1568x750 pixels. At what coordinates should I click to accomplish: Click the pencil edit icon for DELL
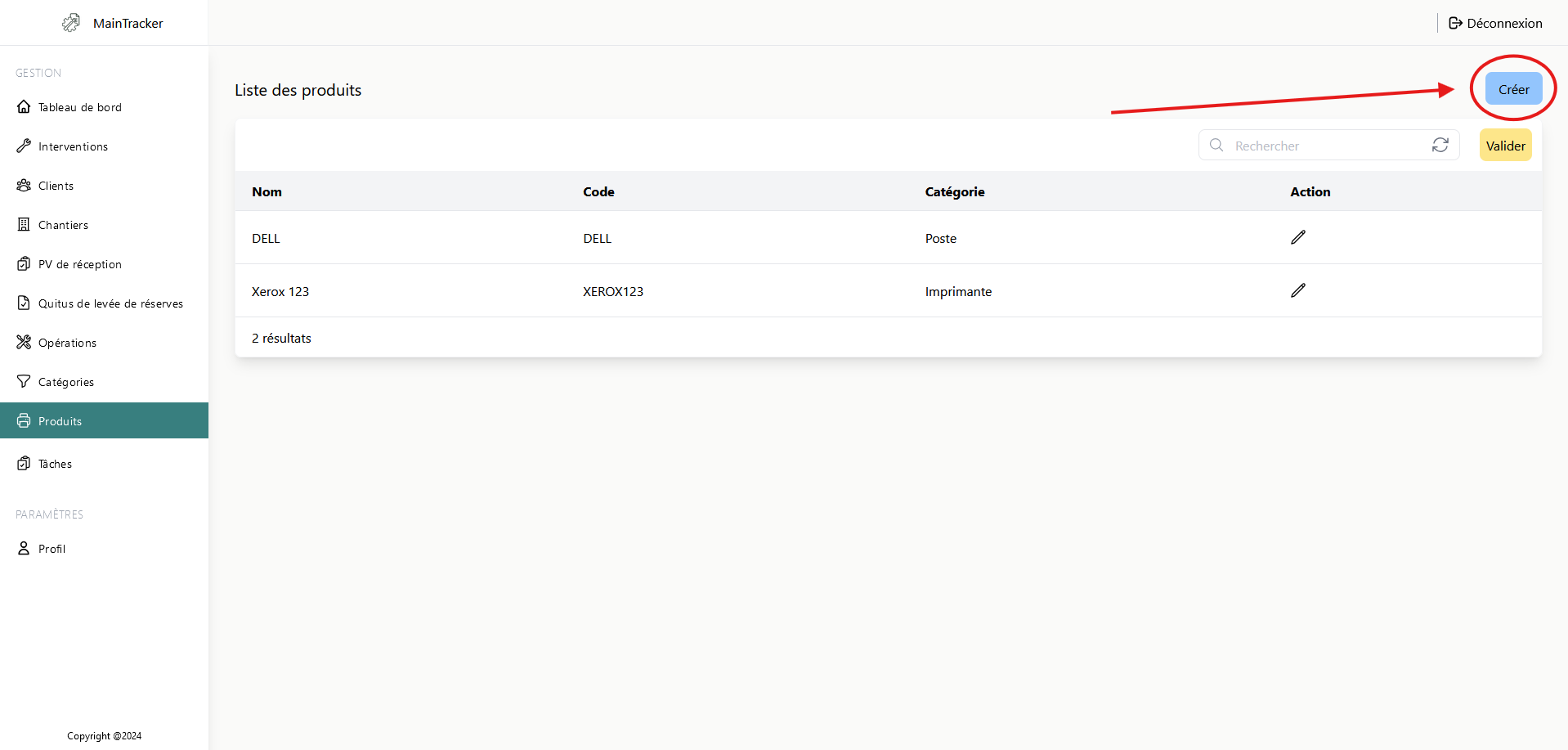[x=1297, y=237]
